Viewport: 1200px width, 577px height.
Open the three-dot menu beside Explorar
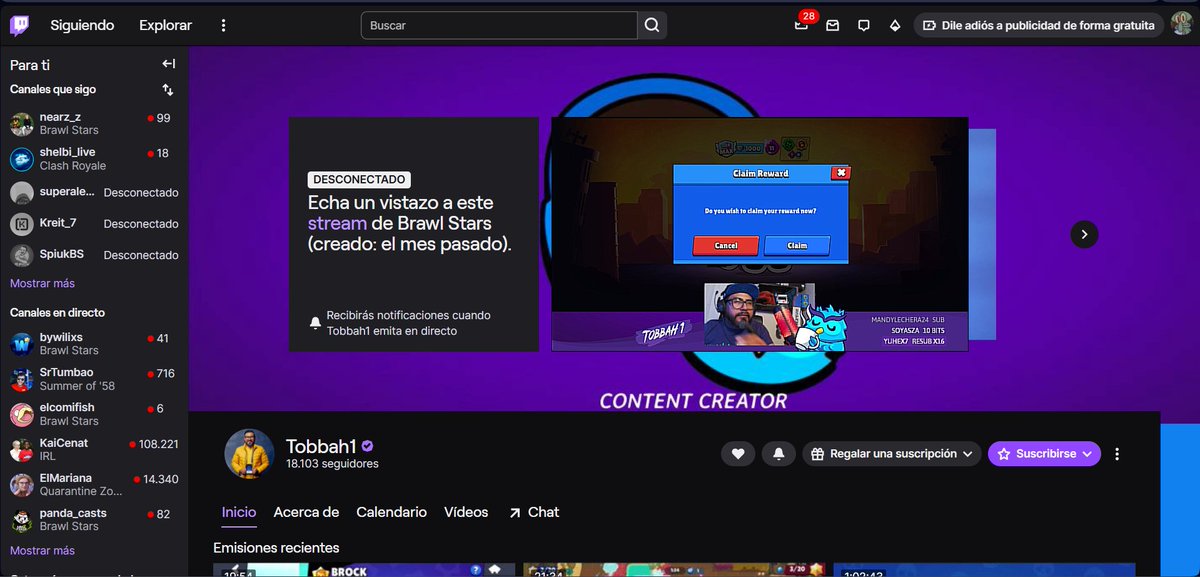(223, 25)
